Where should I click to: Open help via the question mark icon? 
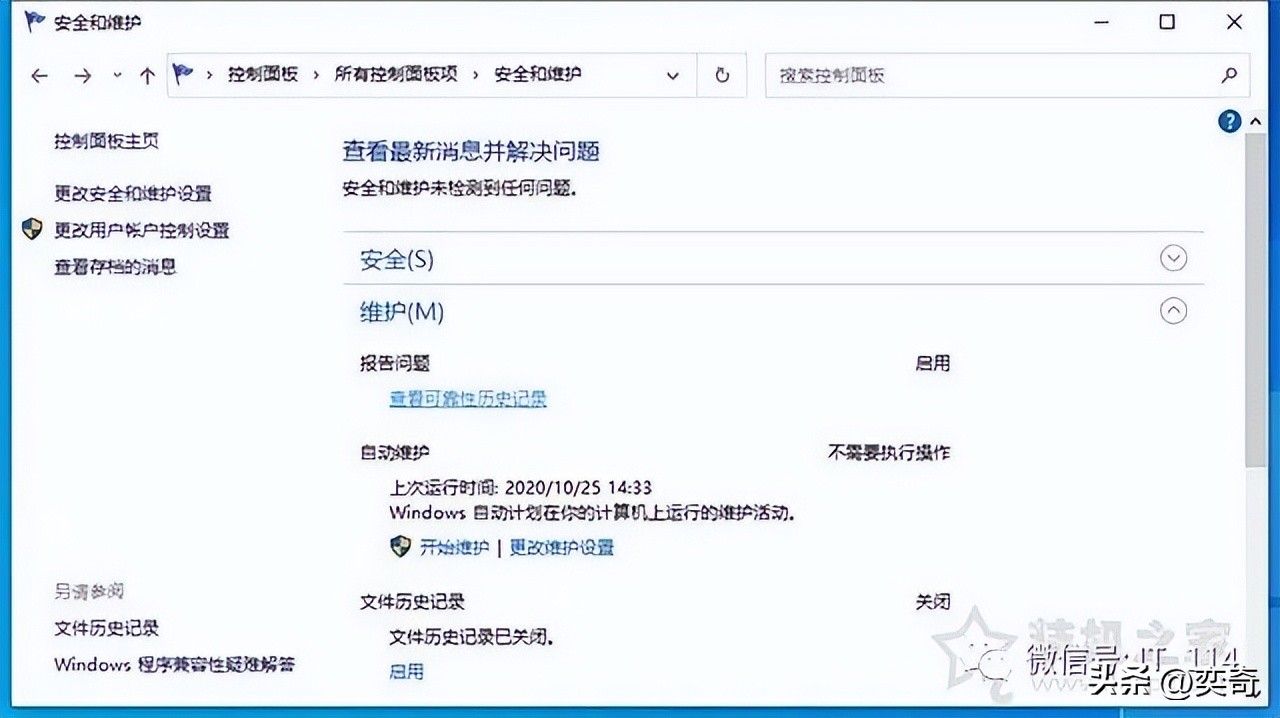click(1229, 121)
